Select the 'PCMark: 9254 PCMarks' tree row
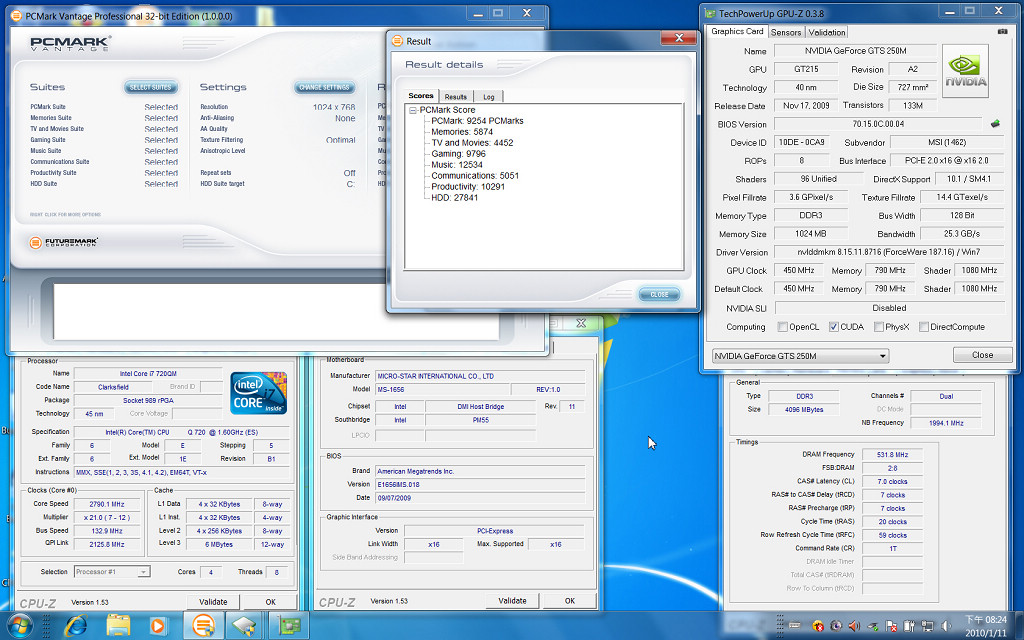This screenshot has height=640, width=1024. (477, 121)
